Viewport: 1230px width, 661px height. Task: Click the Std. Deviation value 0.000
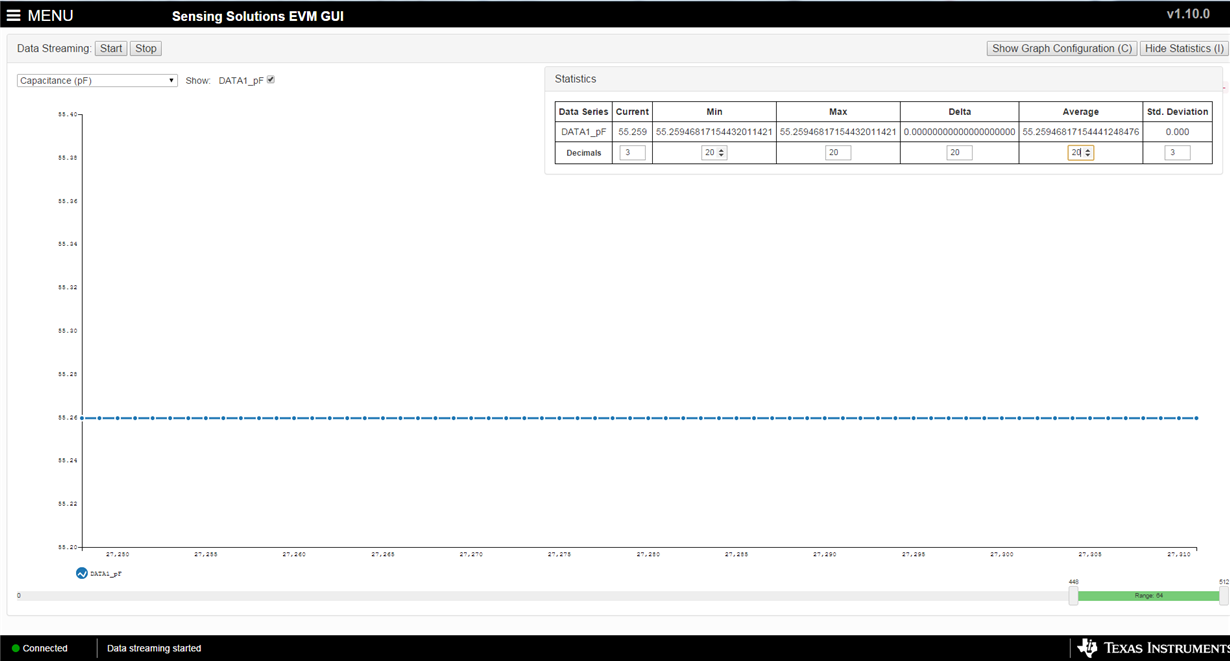(x=1177, y=132)
